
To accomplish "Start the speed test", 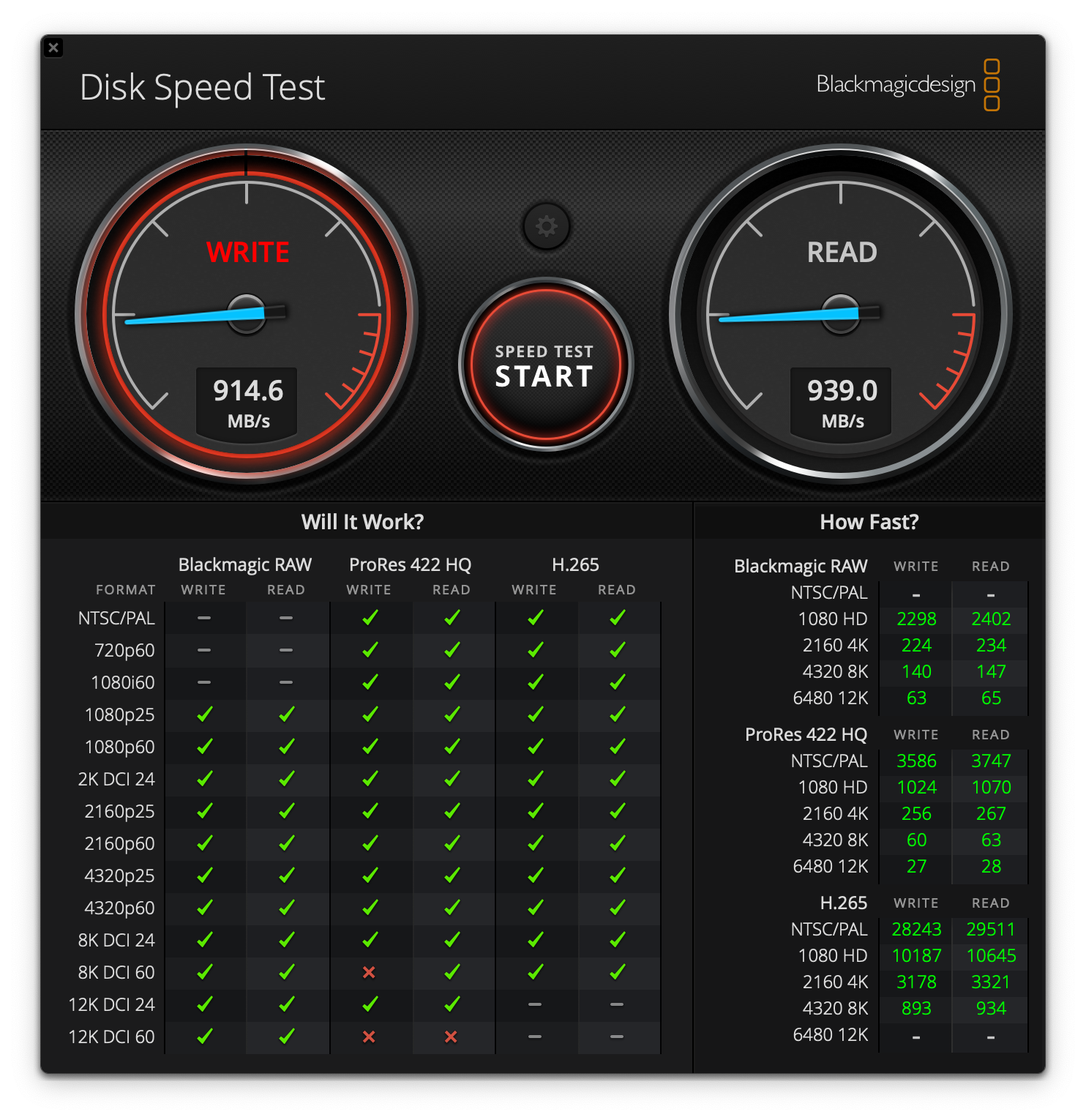I will (x=545, y=365).
